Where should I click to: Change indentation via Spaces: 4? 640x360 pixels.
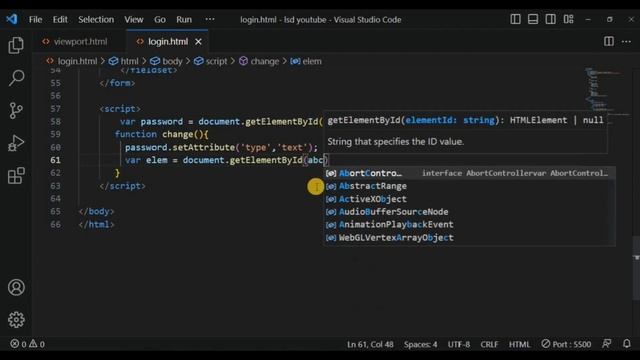(420, 344)
